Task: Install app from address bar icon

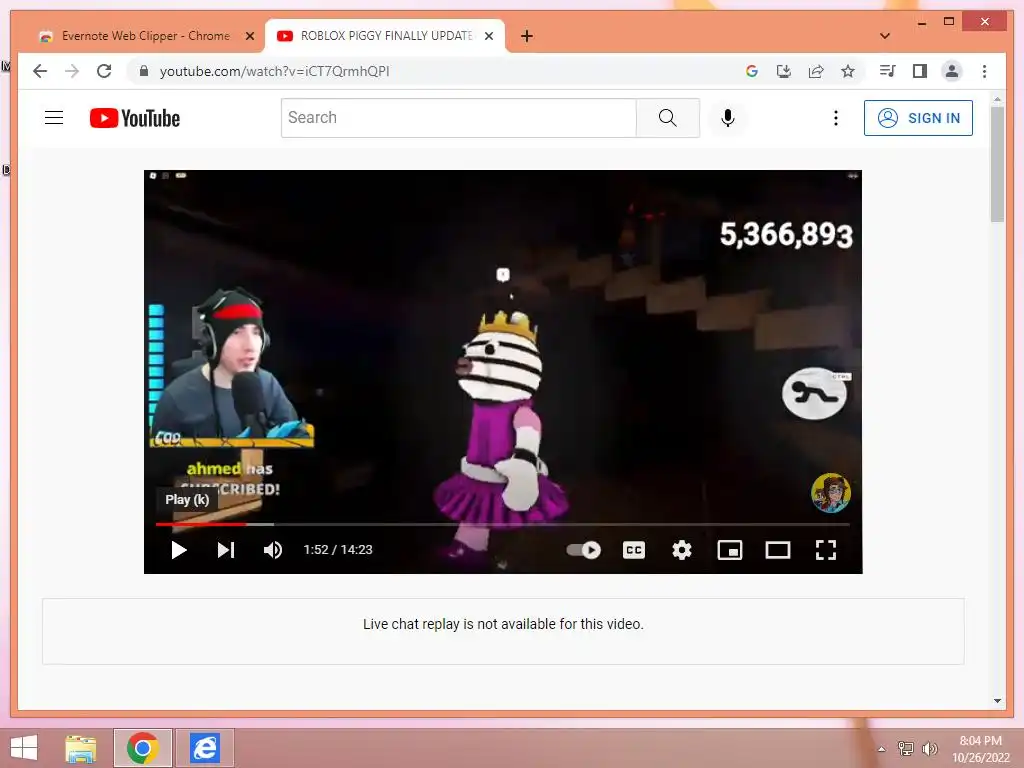Action: [784, 71]
